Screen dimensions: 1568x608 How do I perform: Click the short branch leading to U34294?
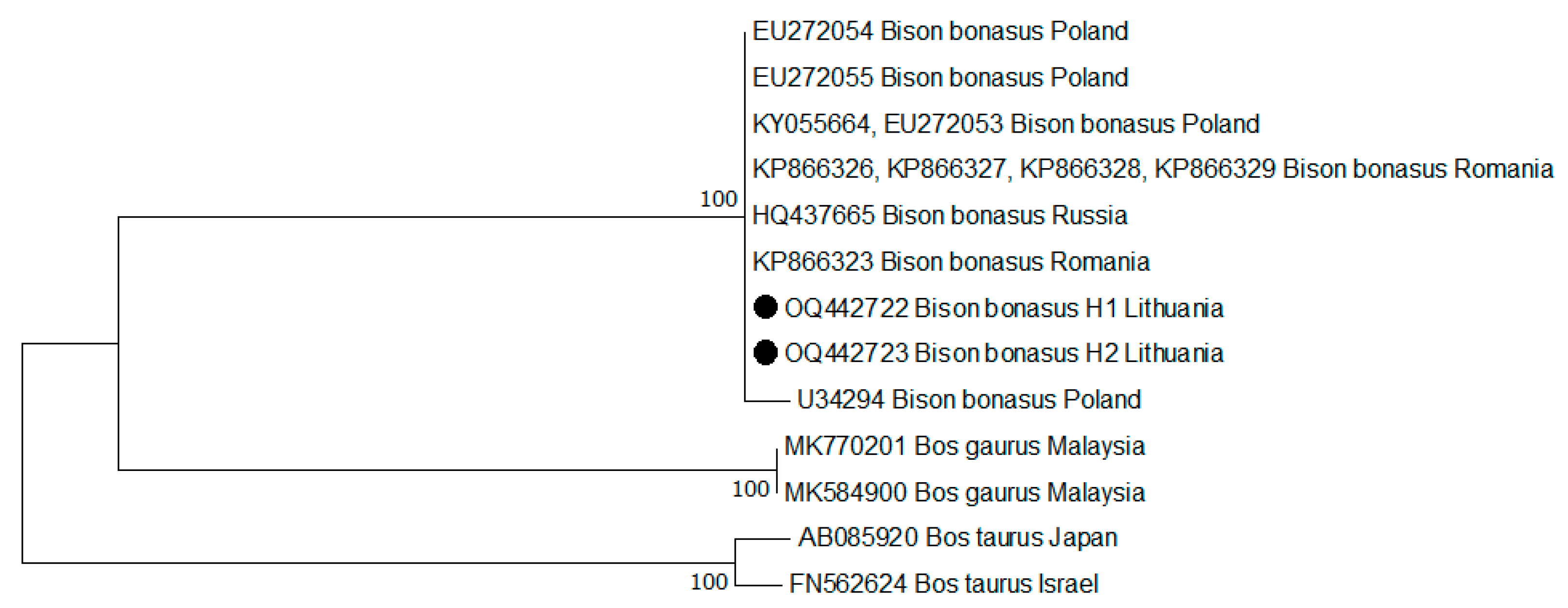[767, 401]
